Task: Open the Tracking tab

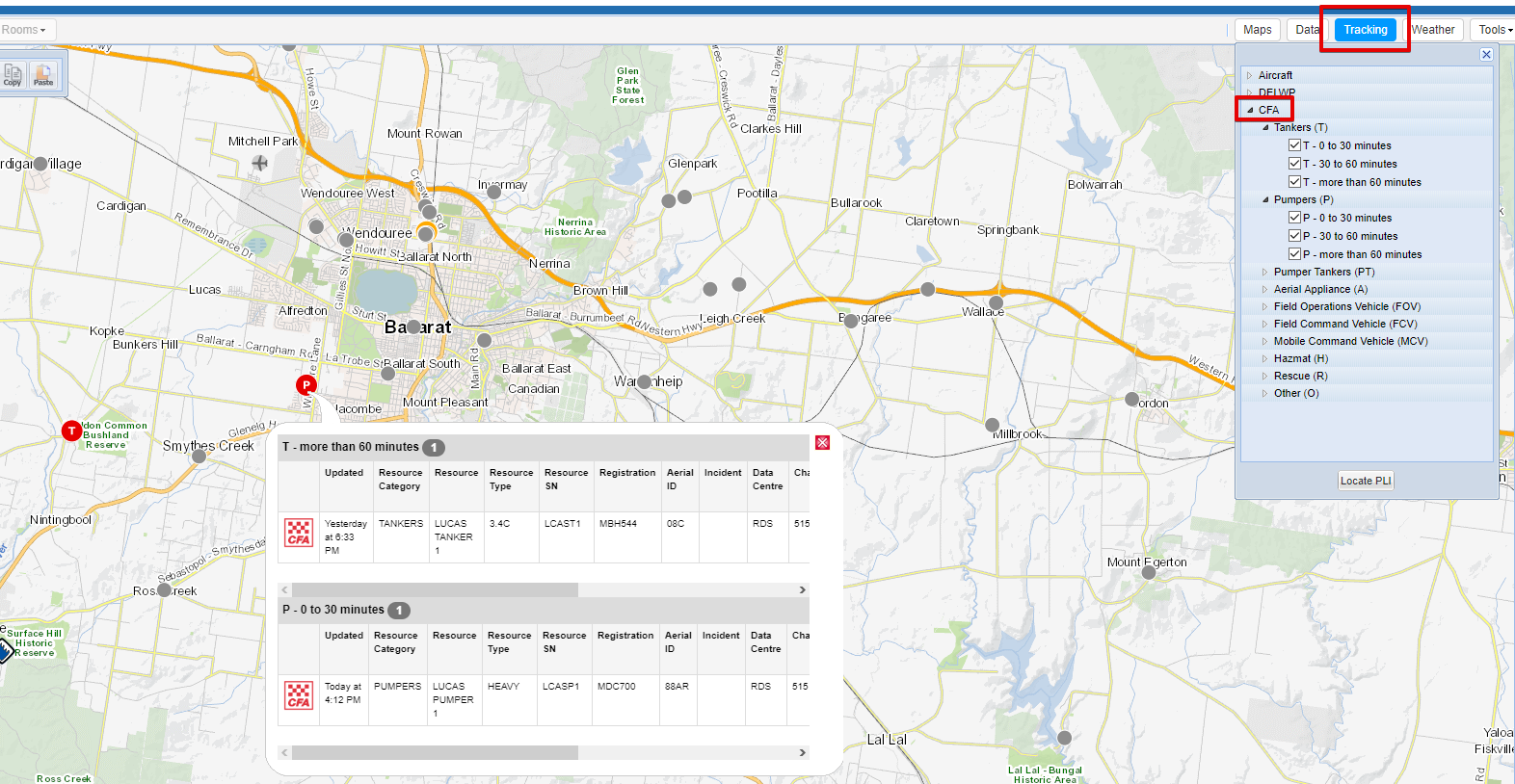Action: (1366, 30)
